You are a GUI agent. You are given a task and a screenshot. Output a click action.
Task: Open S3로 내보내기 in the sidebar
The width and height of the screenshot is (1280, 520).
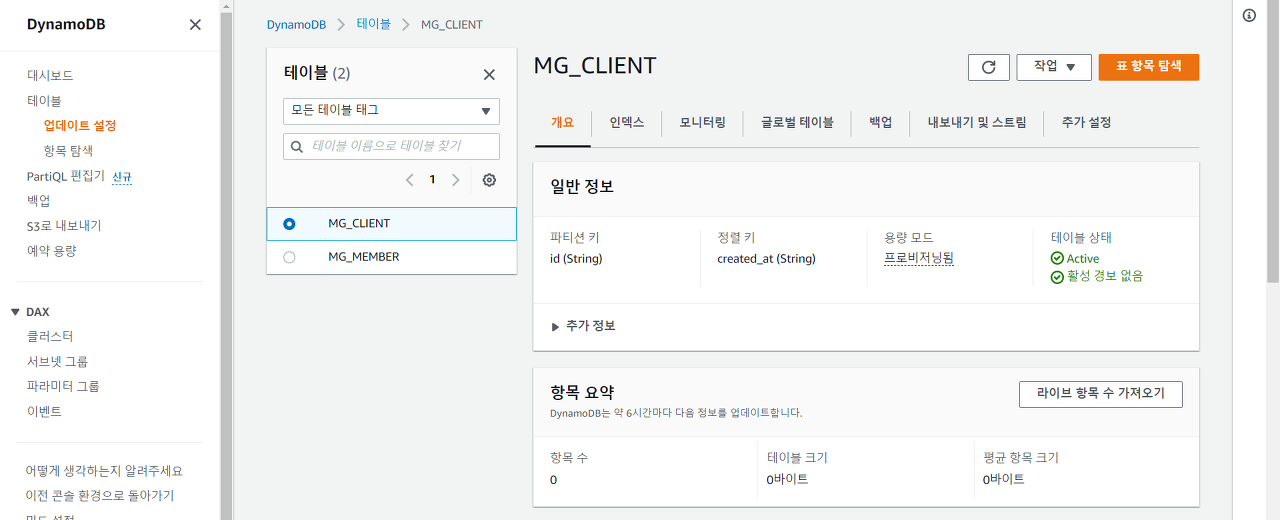click(x=64, y=226)
